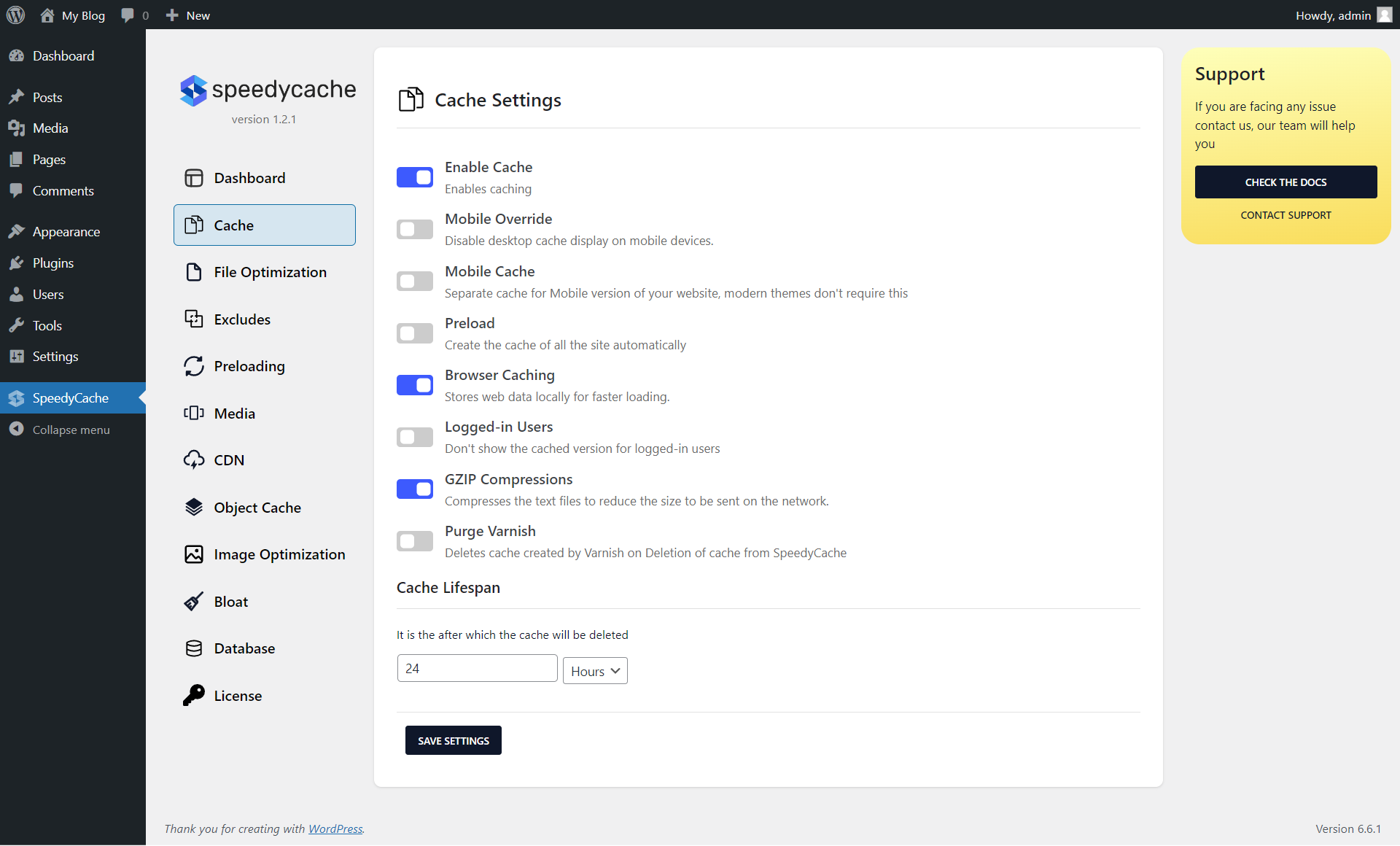
Task: Click the 'version 1.2.1' text
Action: (x=264, y=119)
